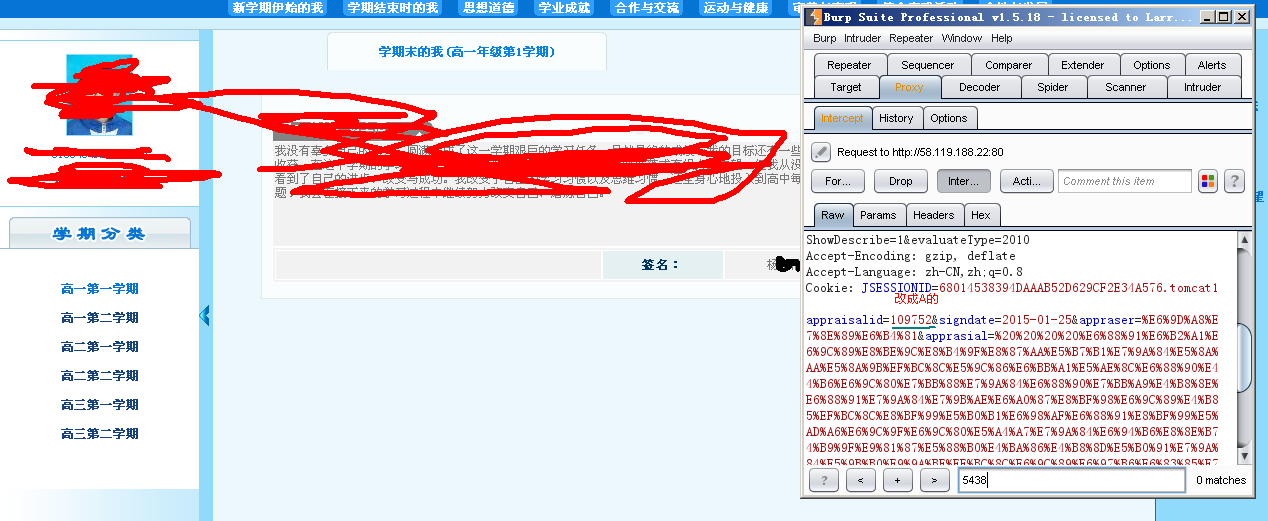Click the request body vertical scrollbar
The image size is (1268, 521).
coord(1244,348)
